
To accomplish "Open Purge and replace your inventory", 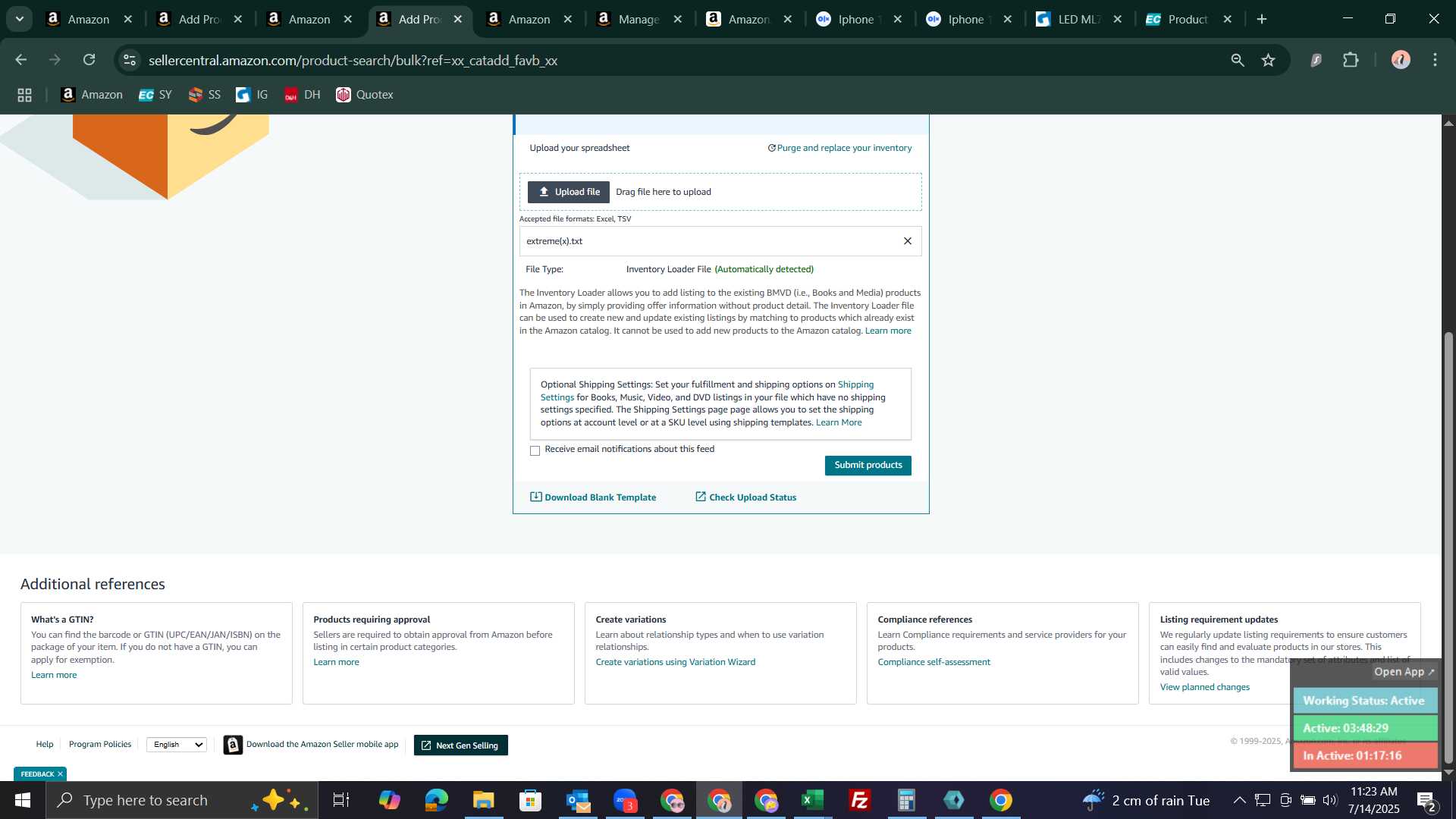I will [839, 148].
